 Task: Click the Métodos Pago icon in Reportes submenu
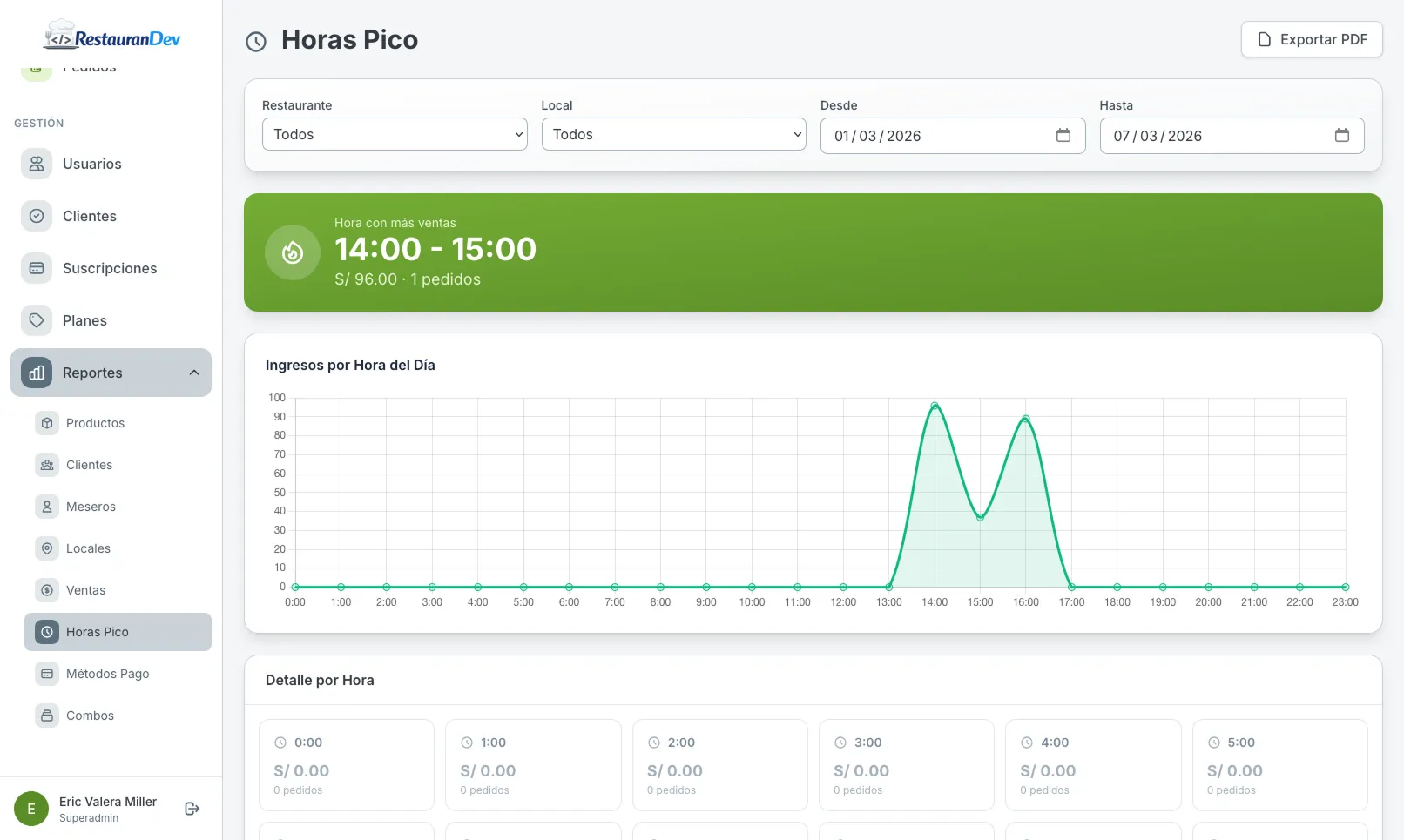point(47,674)
